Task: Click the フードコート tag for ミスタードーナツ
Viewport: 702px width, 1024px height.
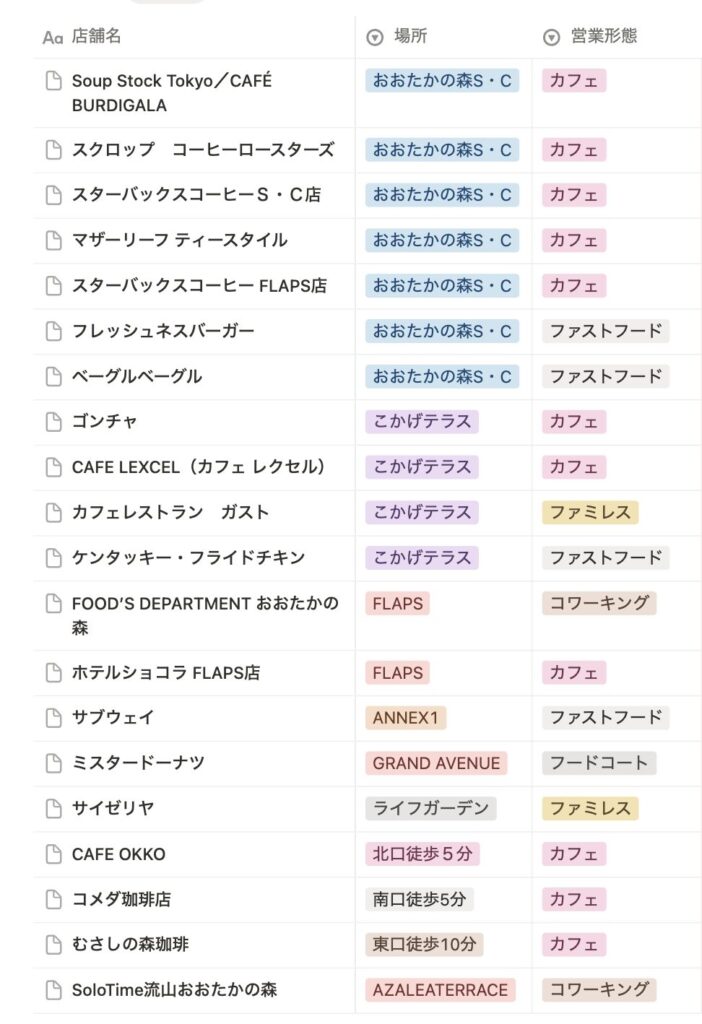Action: (599, 763)
